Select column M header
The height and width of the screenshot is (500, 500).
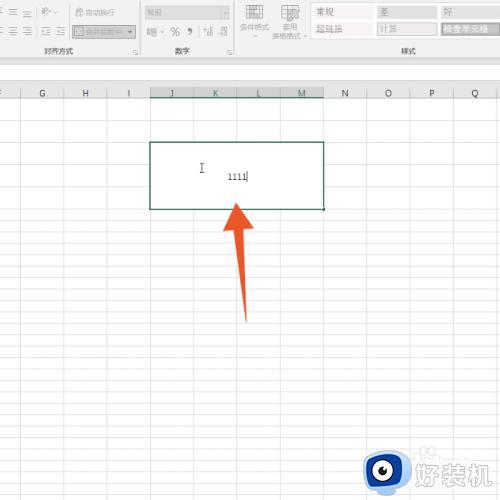302,93
